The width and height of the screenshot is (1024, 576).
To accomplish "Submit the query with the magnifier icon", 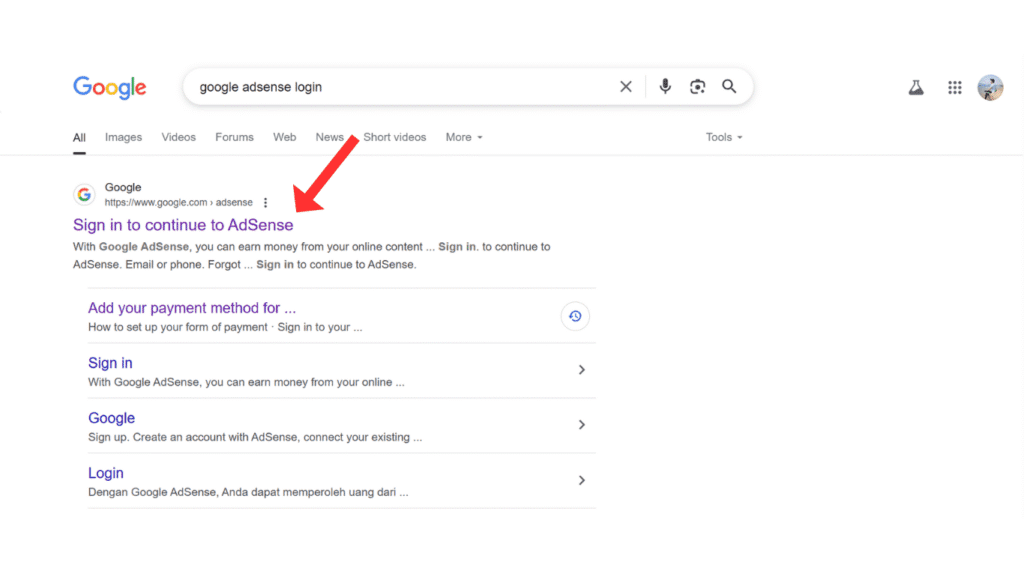I will click(x=729, y=86).
